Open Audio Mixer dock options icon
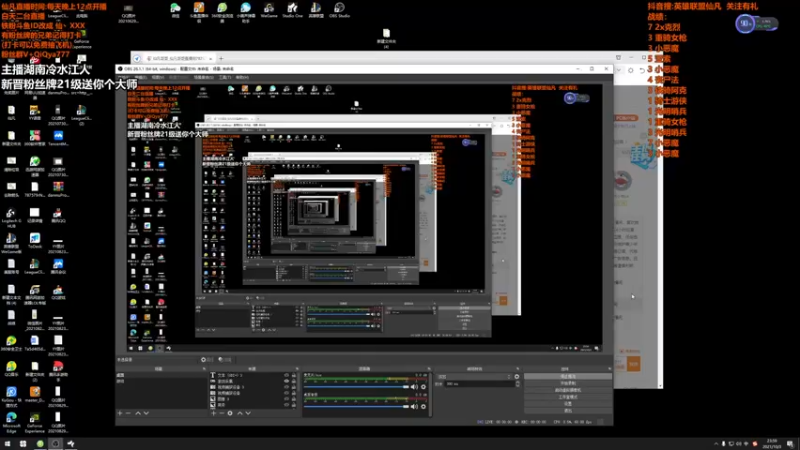Image resolution: width=800 pixels, height=450 pixels. tap(429, 368)
